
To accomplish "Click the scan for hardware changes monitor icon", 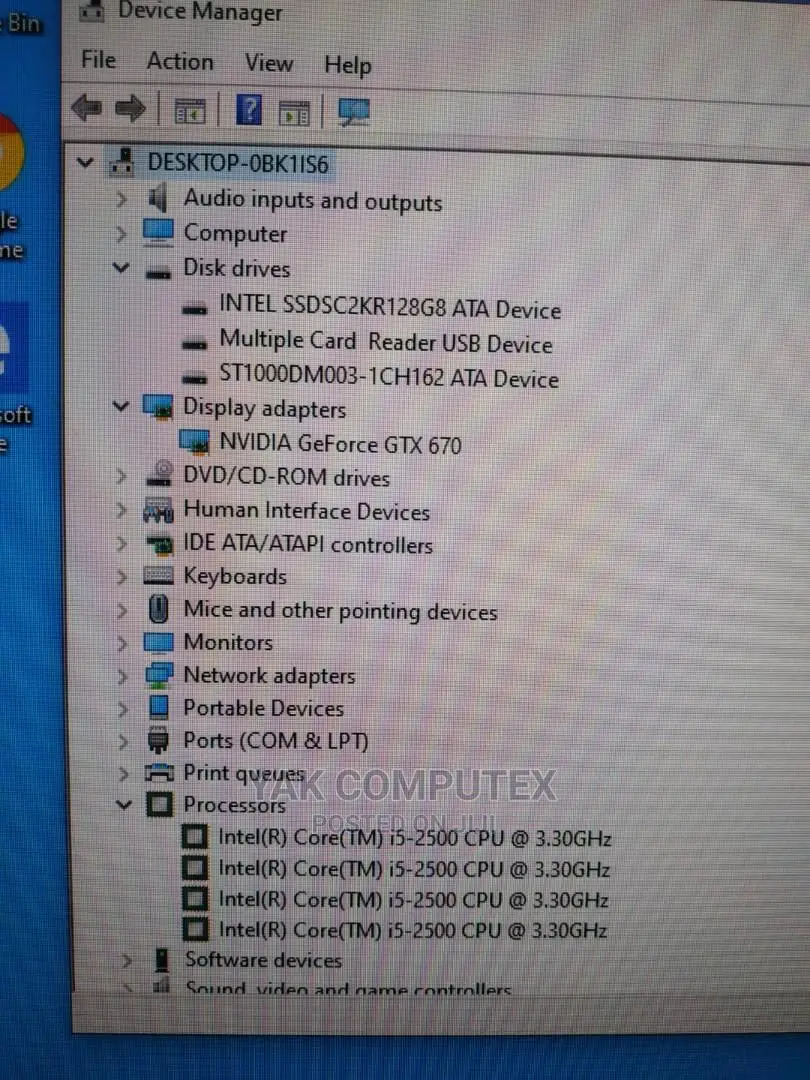I will coord(353,112).
